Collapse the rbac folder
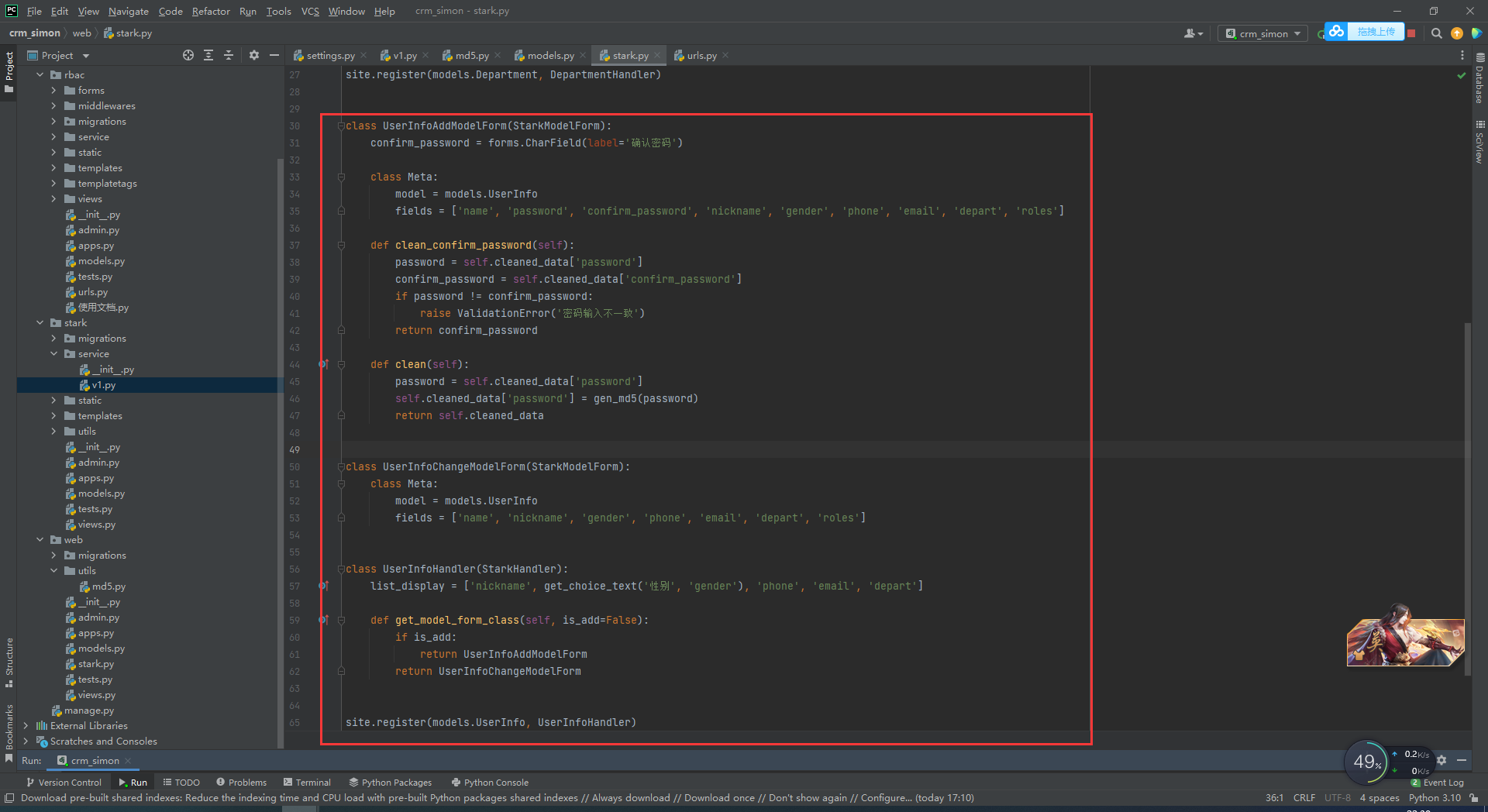Image resolution: width=1488 pixels, height=812 pixels. tap(40, 75)
